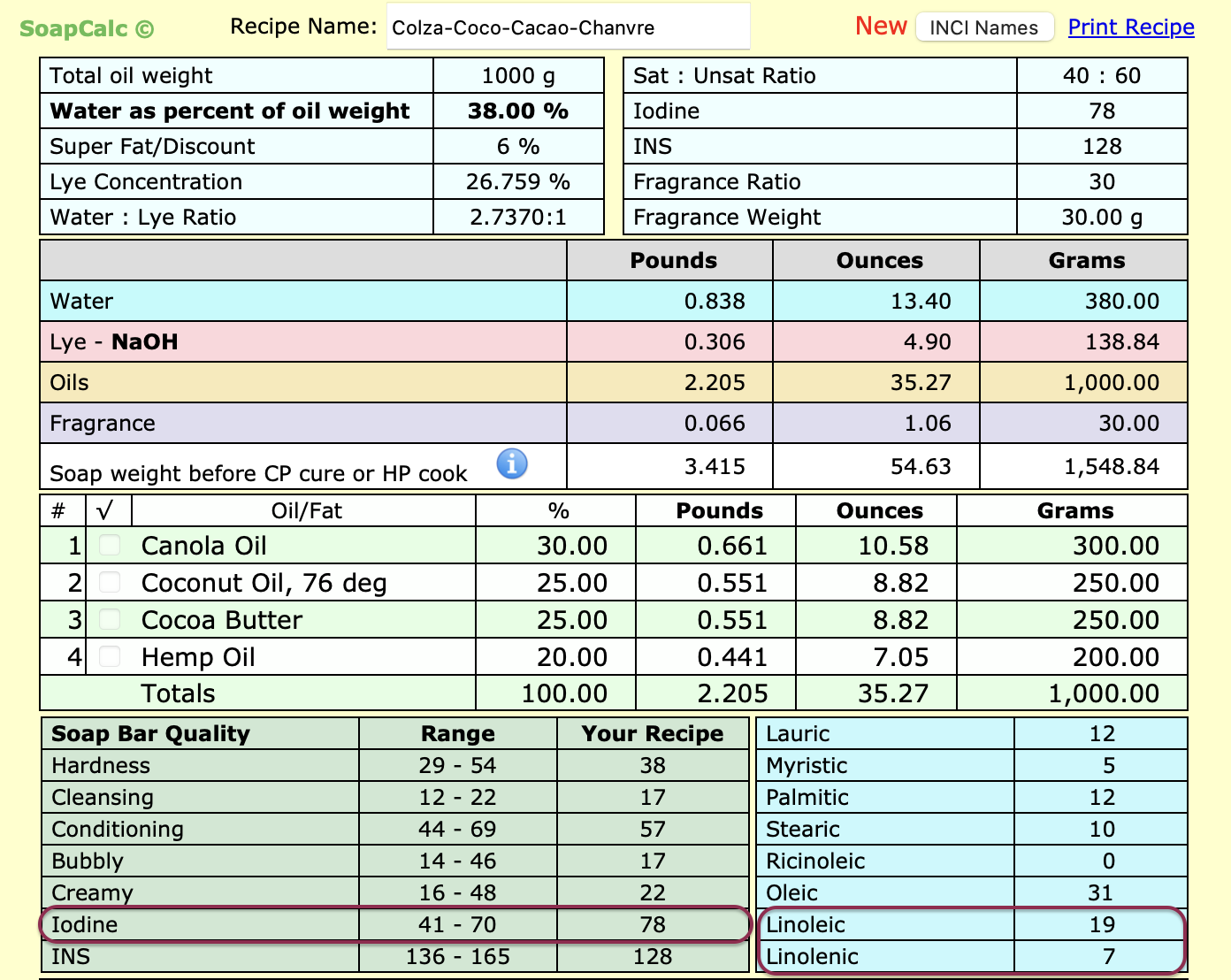This screenshot has width=1231, height=980.
Task: Select the Water grams value 380.00
Action: pos(1121,302)
